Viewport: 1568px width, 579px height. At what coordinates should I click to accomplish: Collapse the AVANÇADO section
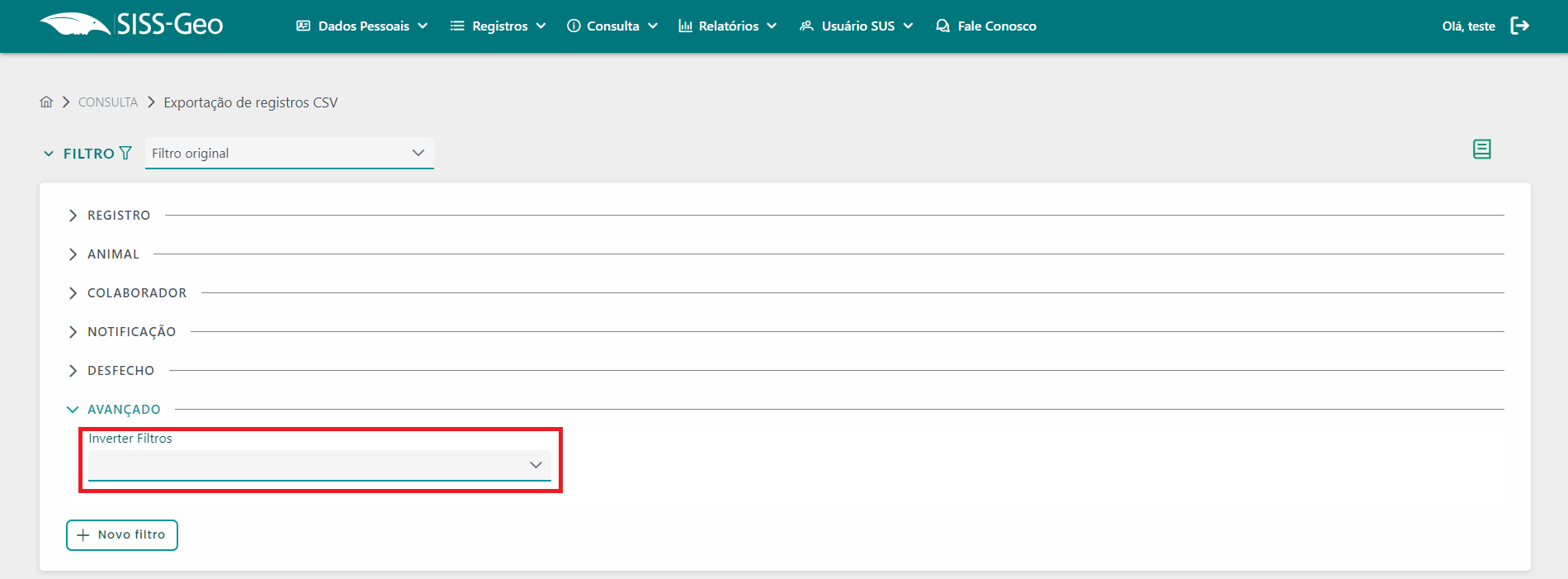click(x=123, y=410)
